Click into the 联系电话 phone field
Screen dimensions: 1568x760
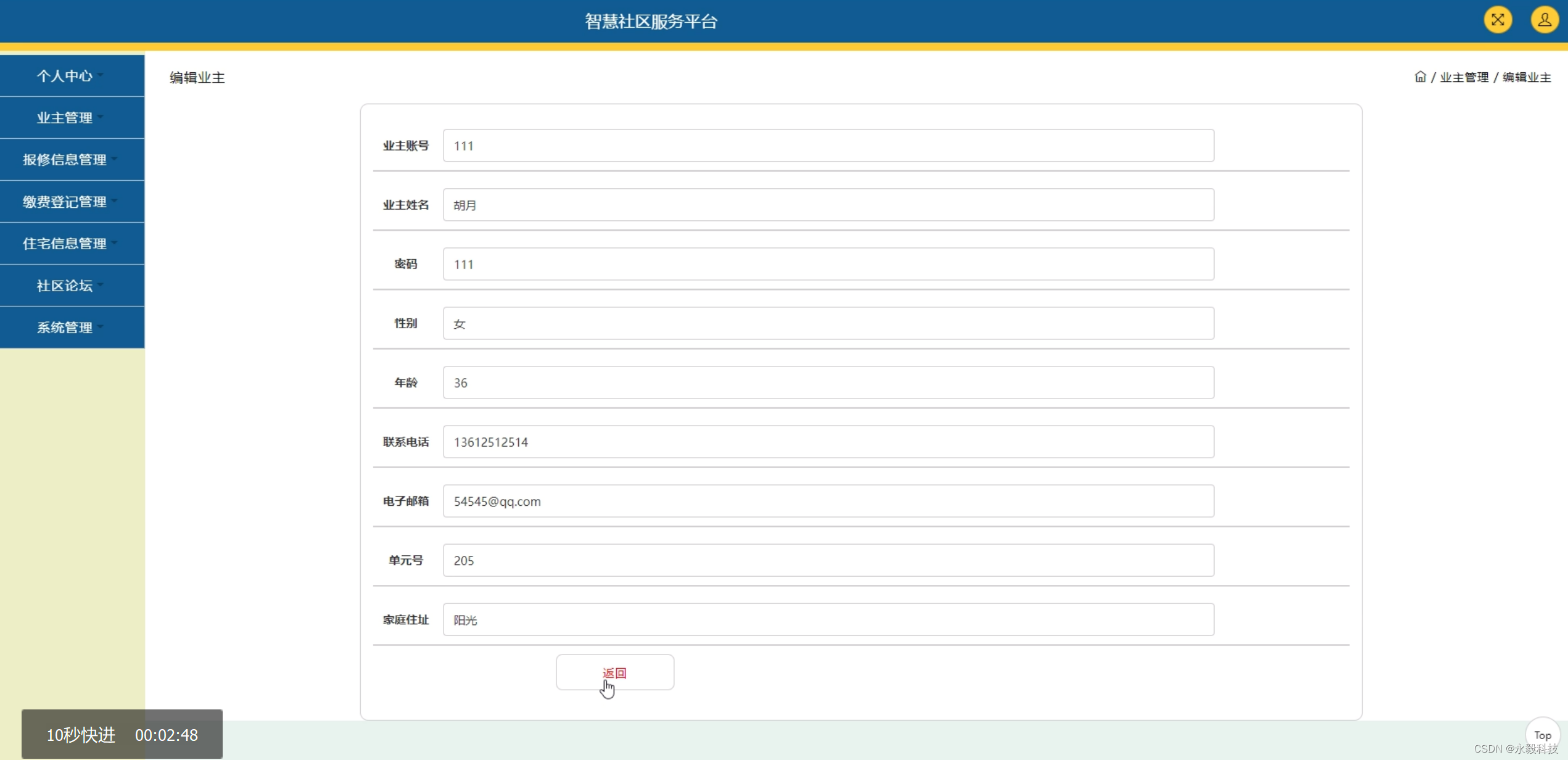coord(828,442)
